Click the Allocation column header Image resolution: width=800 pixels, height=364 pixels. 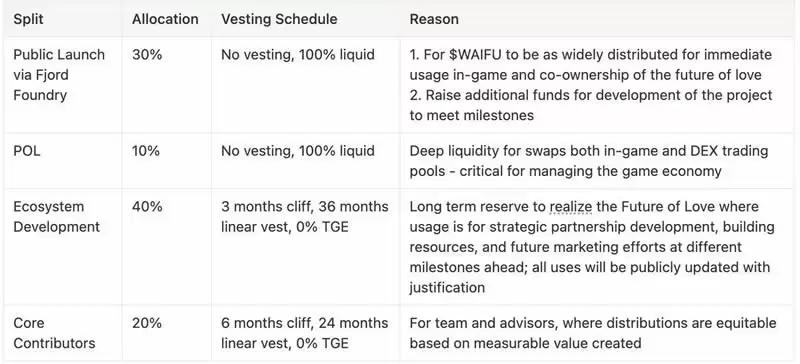(165, 19)
